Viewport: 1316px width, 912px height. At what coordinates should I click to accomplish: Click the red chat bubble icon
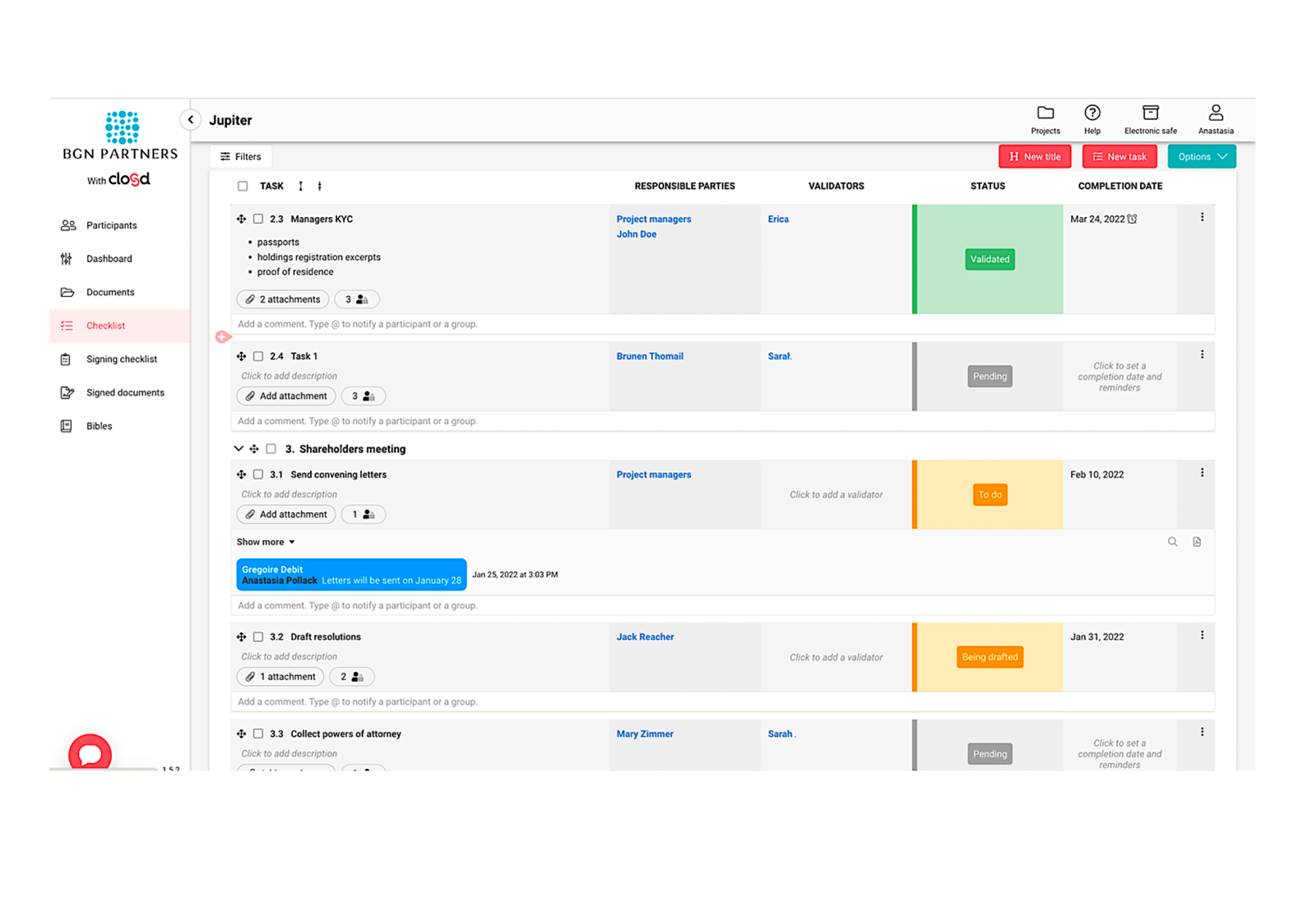[90, 753]
